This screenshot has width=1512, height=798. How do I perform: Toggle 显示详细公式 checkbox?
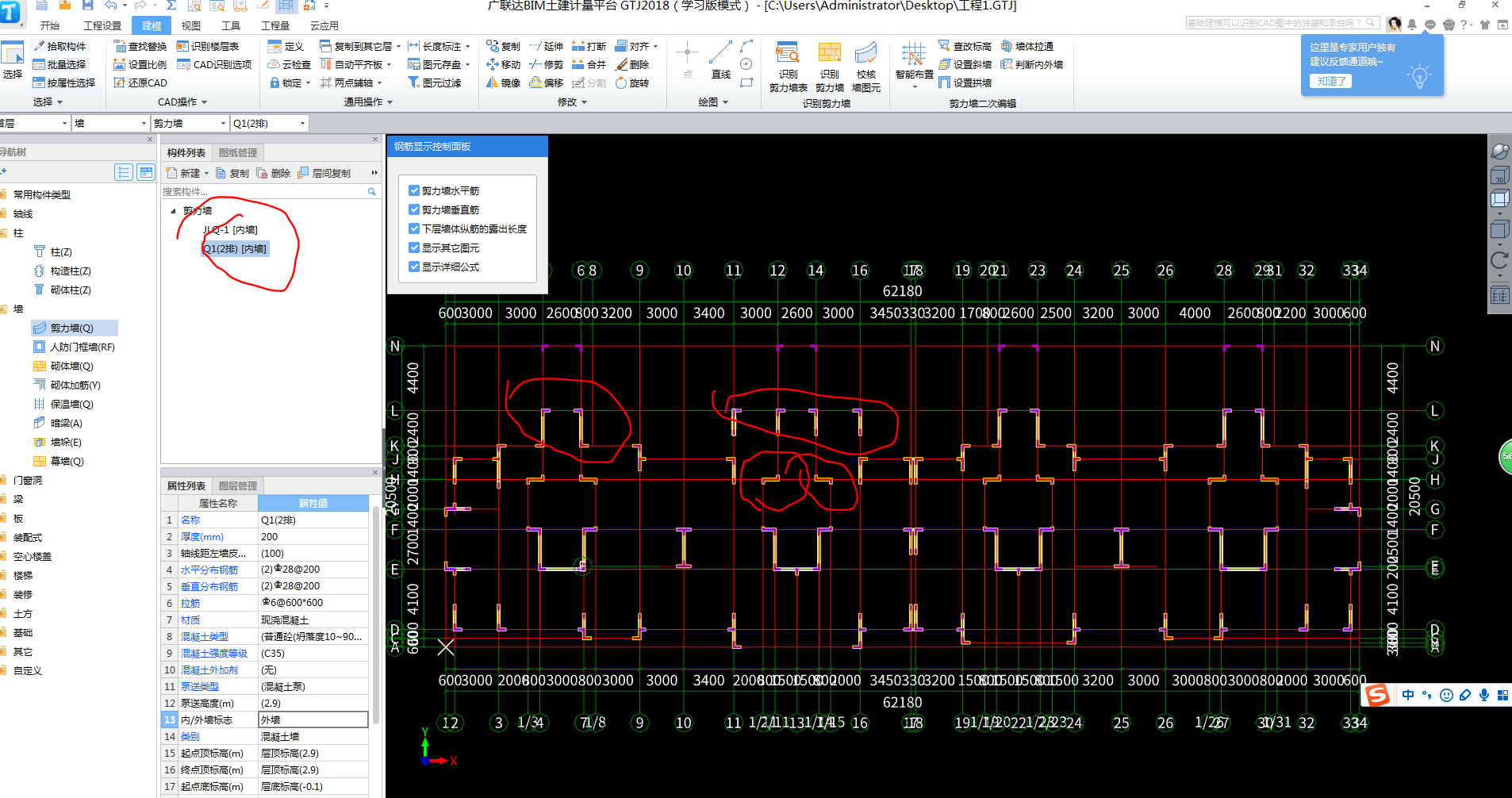coord(414,267)
